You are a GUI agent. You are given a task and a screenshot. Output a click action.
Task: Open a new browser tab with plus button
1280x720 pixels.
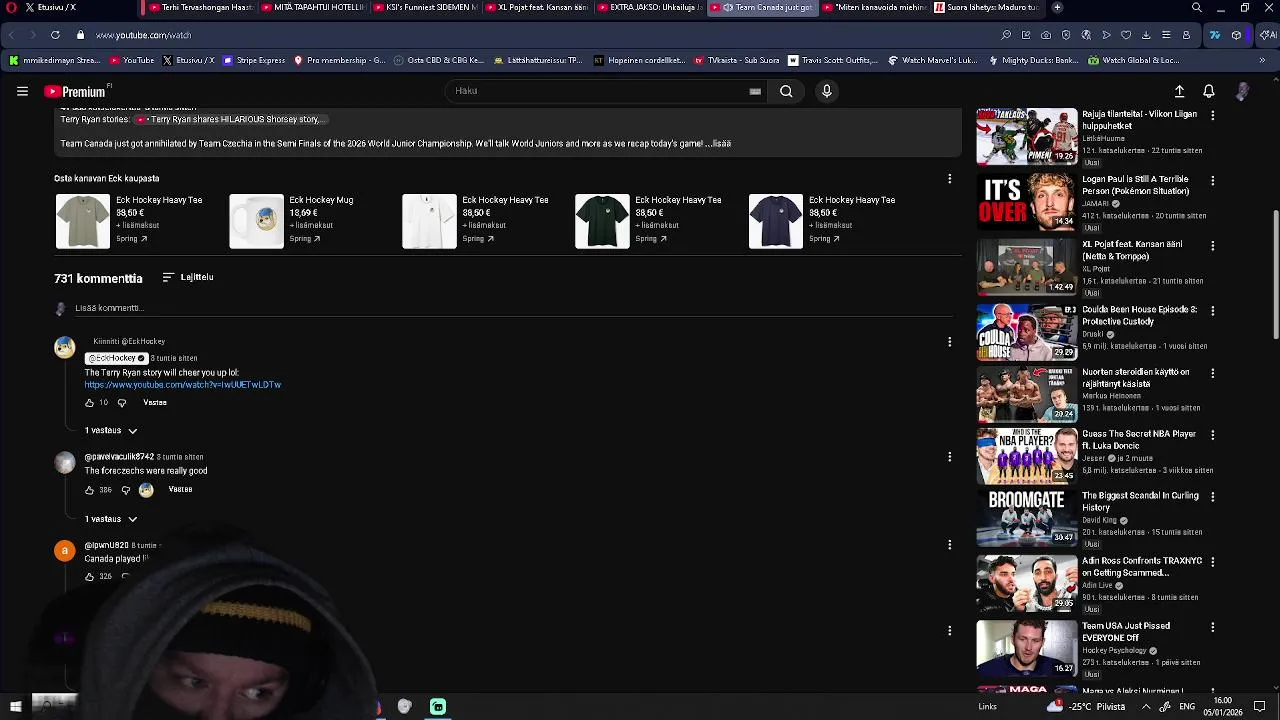click(x=1057, y=7)
